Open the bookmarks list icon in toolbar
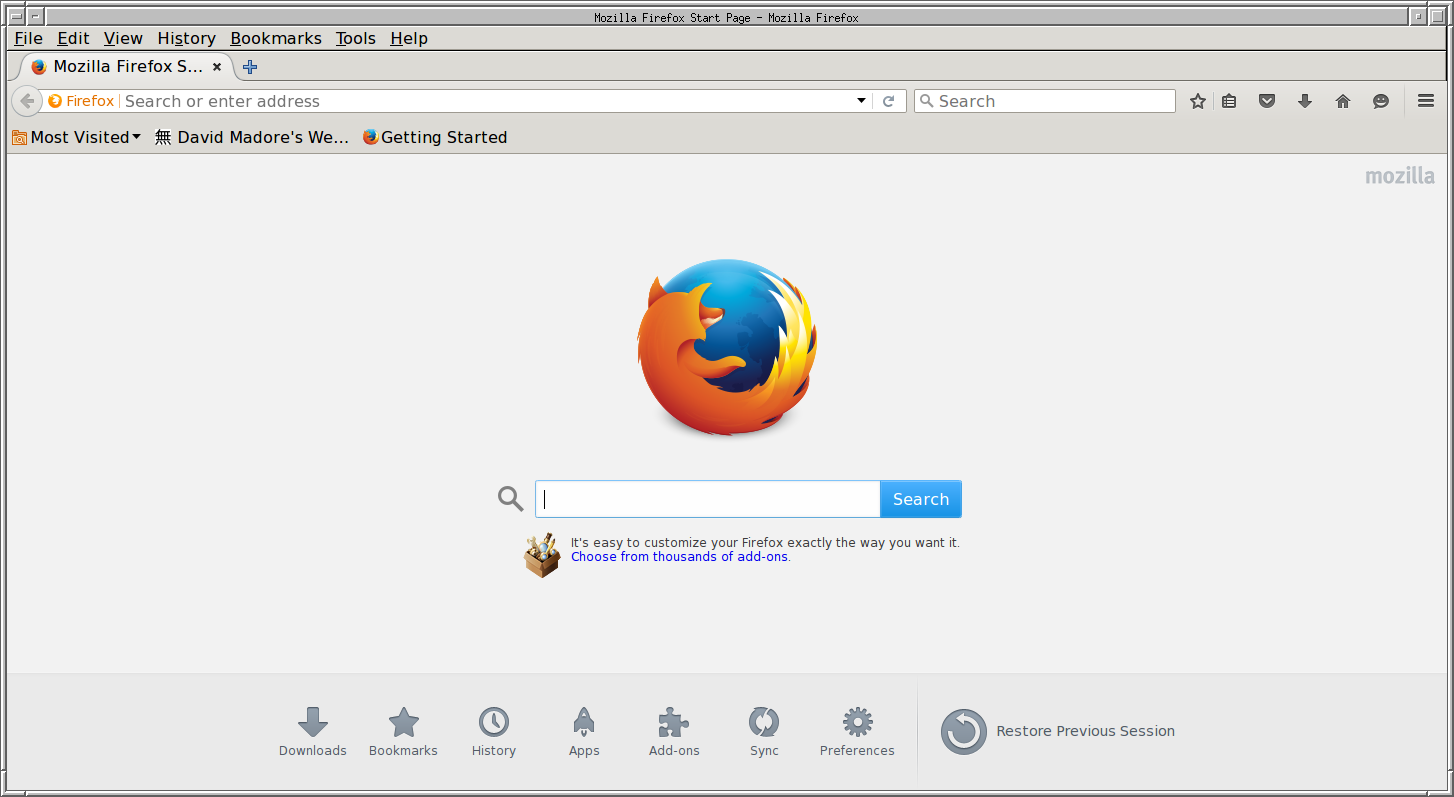This screenshot has height=797, width=1454. tap(1229, 101)
